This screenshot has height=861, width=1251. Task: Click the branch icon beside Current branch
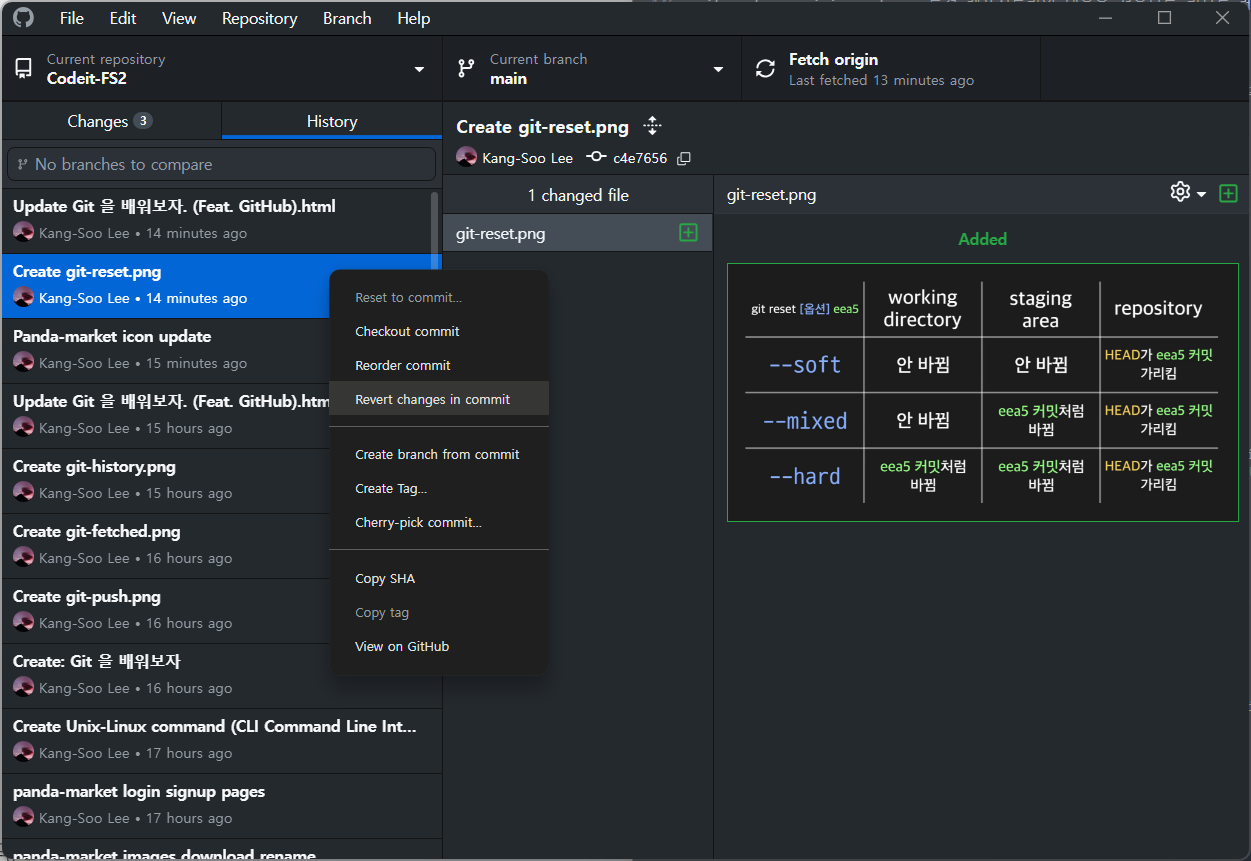coord(466,69)
